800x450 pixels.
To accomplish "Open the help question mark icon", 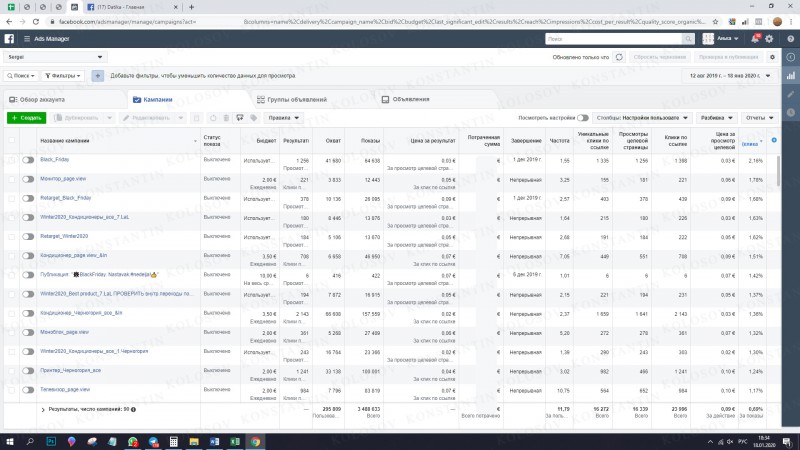I will coord(790,39).
